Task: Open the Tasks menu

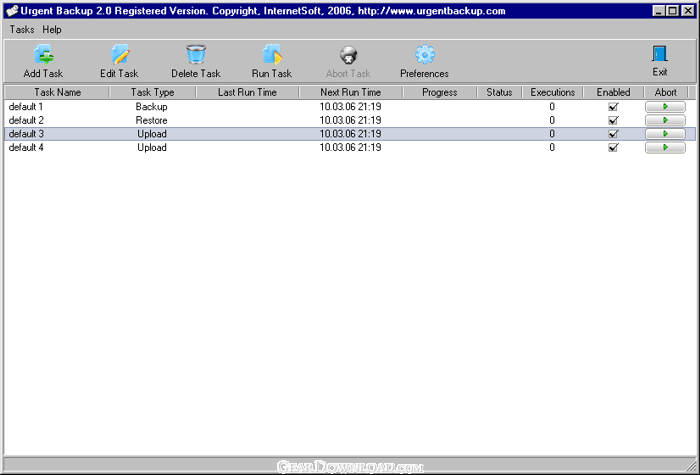Action: coord(22,29)
